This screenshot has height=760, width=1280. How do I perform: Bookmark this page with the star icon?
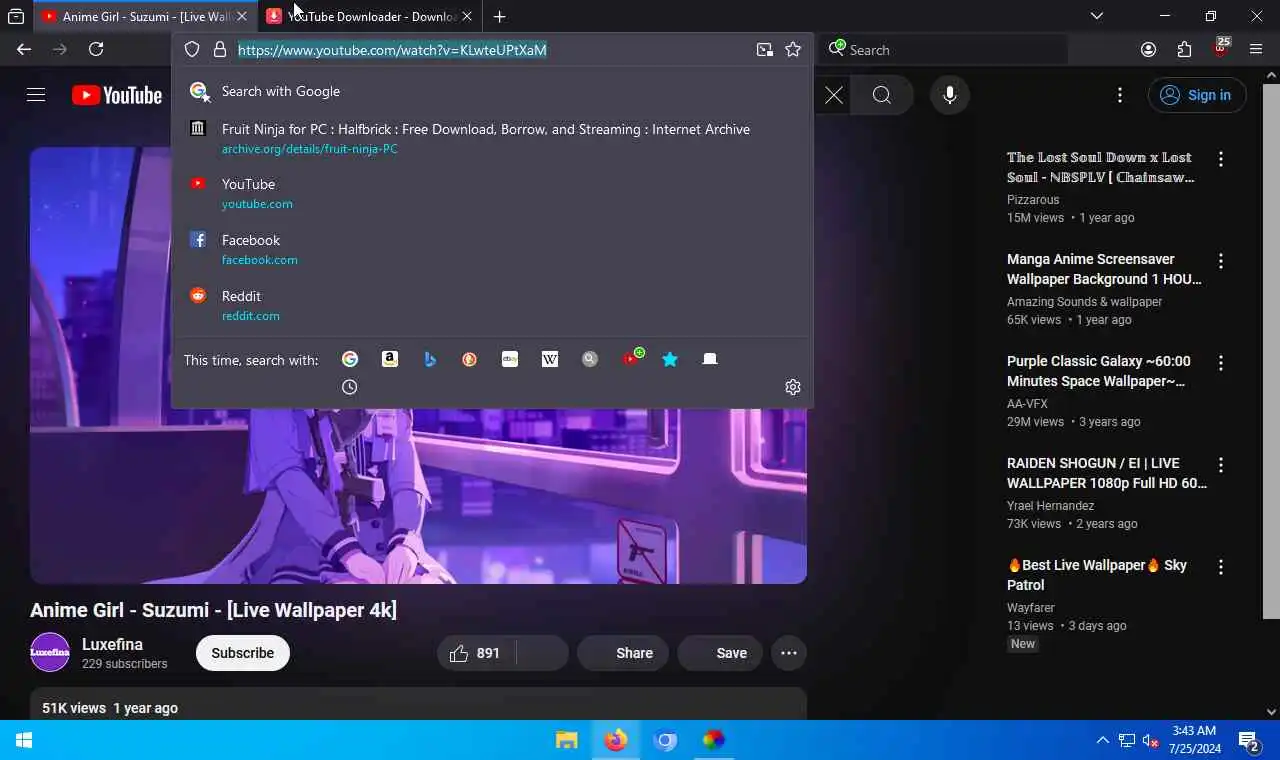tap(793, 49)
